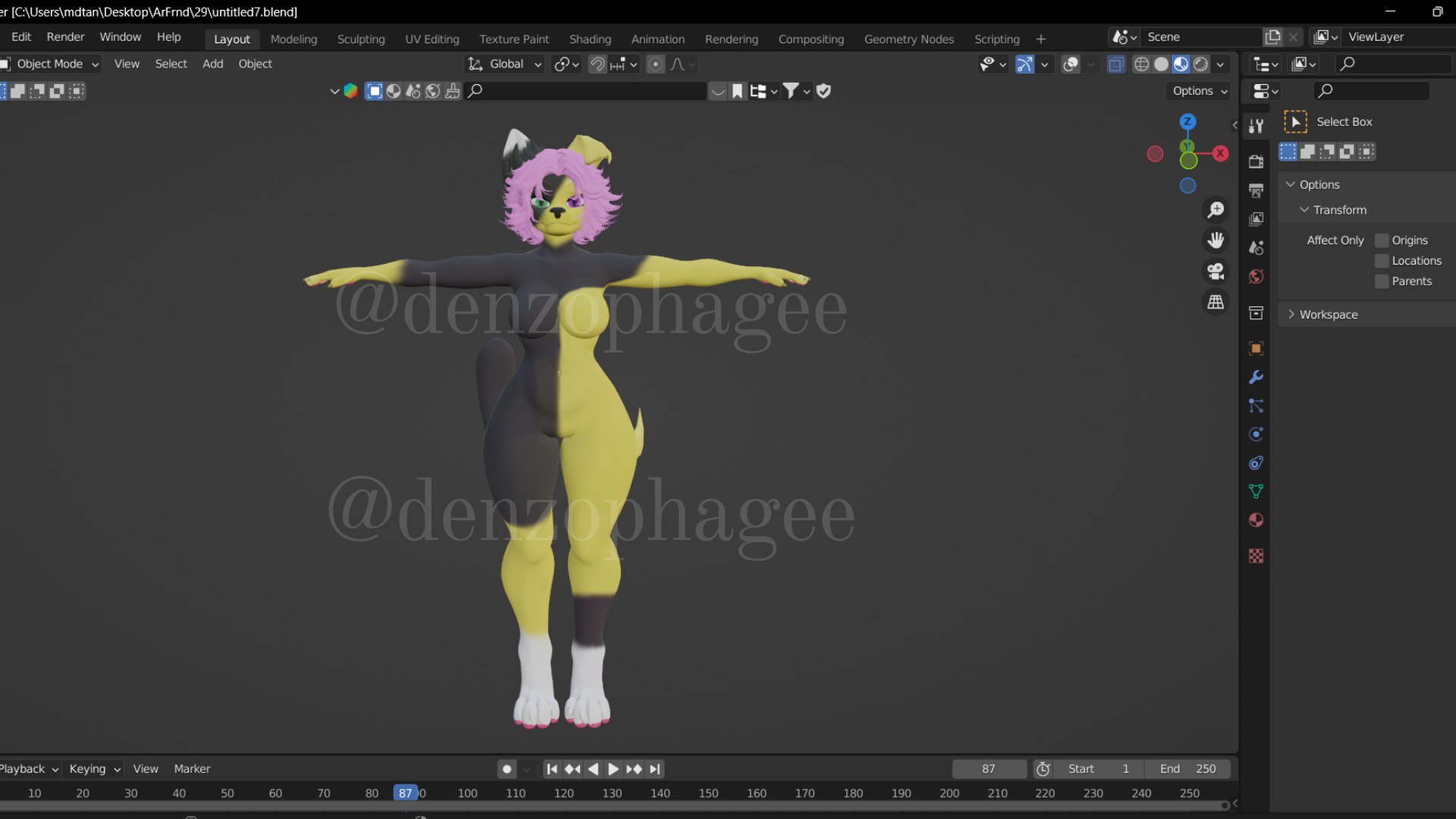Image resolution: width=1456 pixels, height=819 pixels.
Task: Expand the Workspace panel
Action: coord(1328,315)
